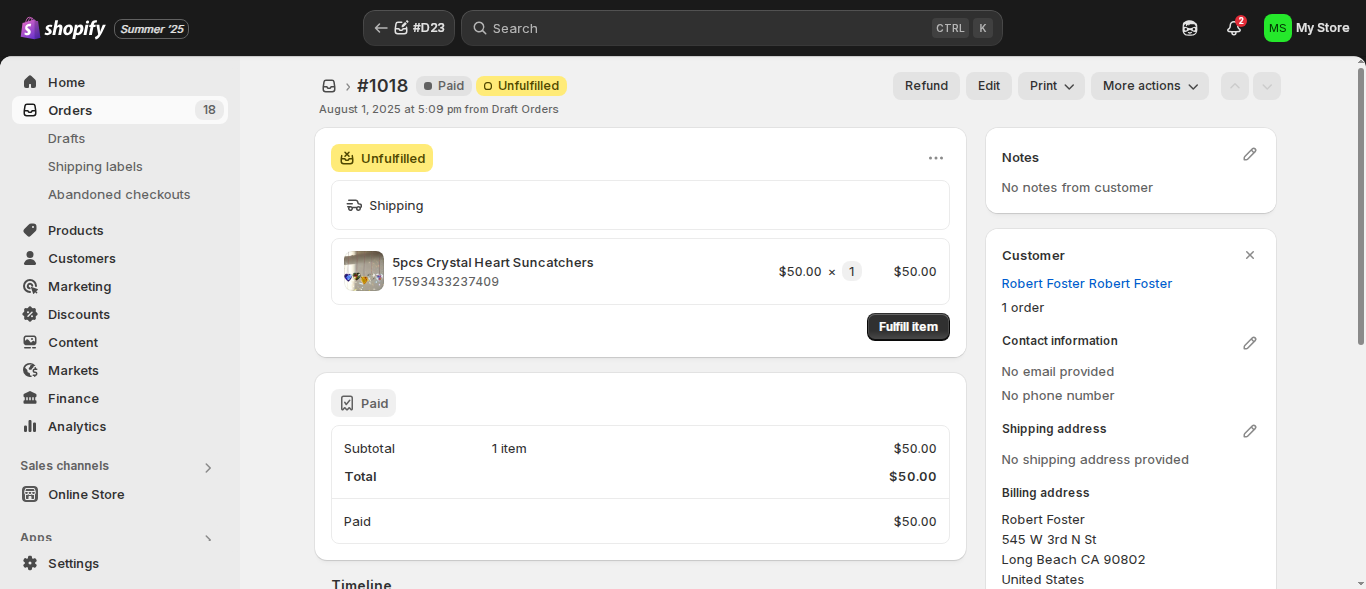Click the orders inbox breadcrumb icon
Image resolution: width=1366 pixels, height=589 pixels.
pos(329,86)
